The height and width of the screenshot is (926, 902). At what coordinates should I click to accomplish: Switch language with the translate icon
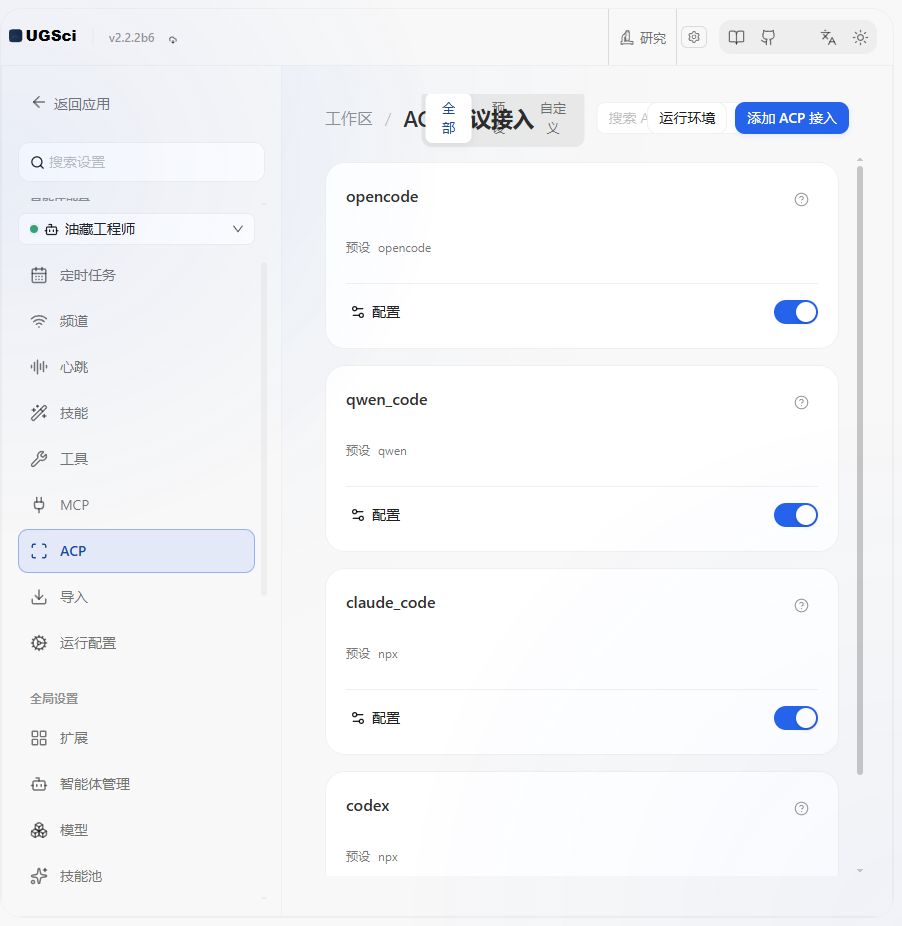(x=828, y=38)
